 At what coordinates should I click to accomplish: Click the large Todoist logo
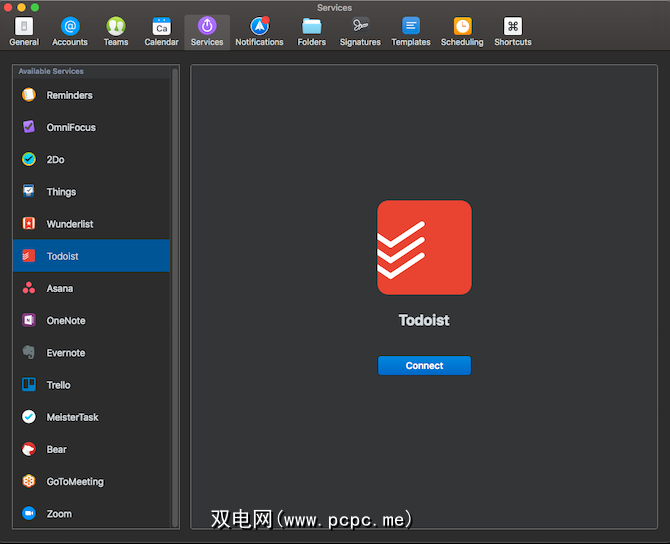click(424, 248)
